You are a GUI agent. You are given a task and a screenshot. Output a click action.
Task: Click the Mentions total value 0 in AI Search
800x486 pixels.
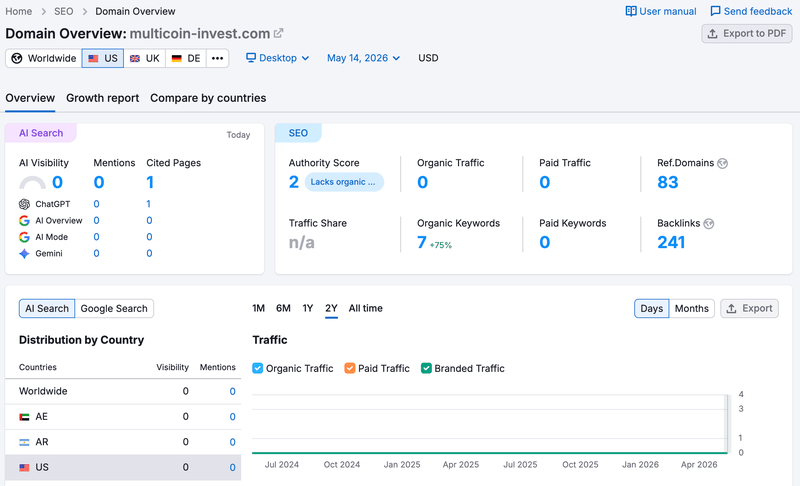click(x=99, y=182)
